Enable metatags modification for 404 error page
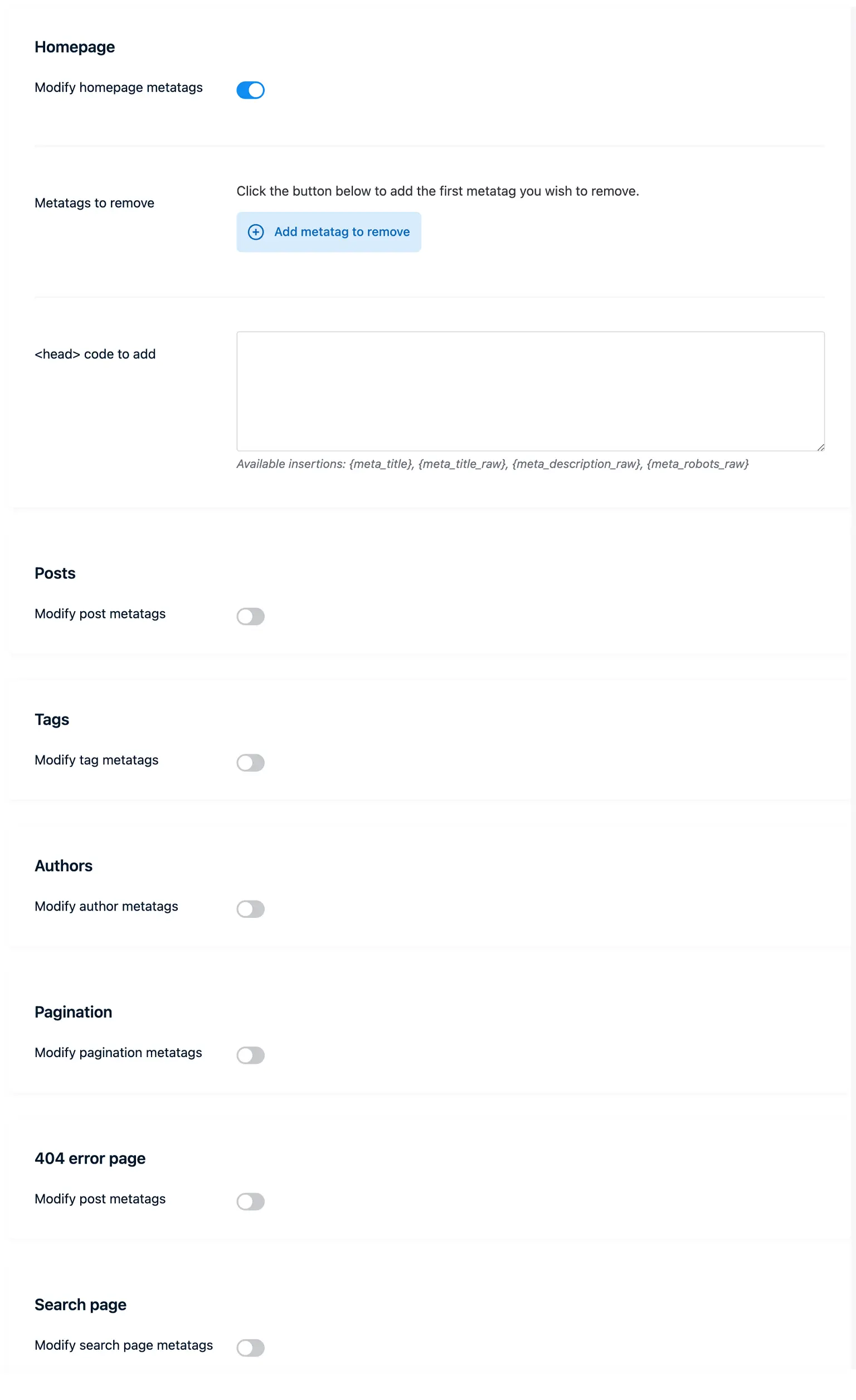Viewport: 856px width, 1400px height. click(250, 1201)
